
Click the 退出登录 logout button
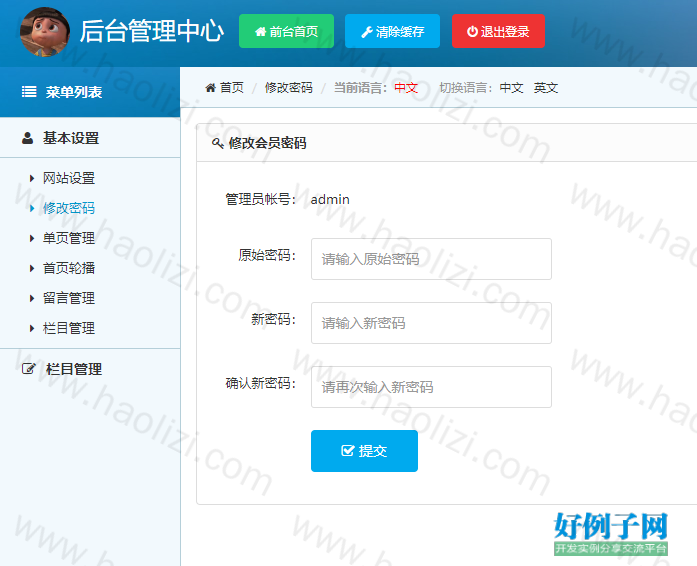click(498, 31)
